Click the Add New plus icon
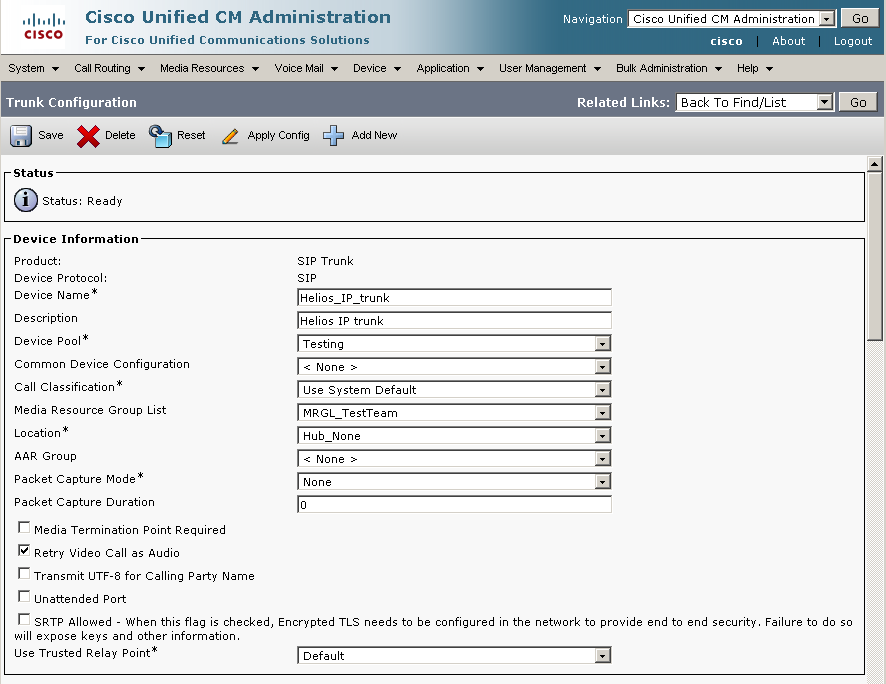886x684 pixels. 334,136
